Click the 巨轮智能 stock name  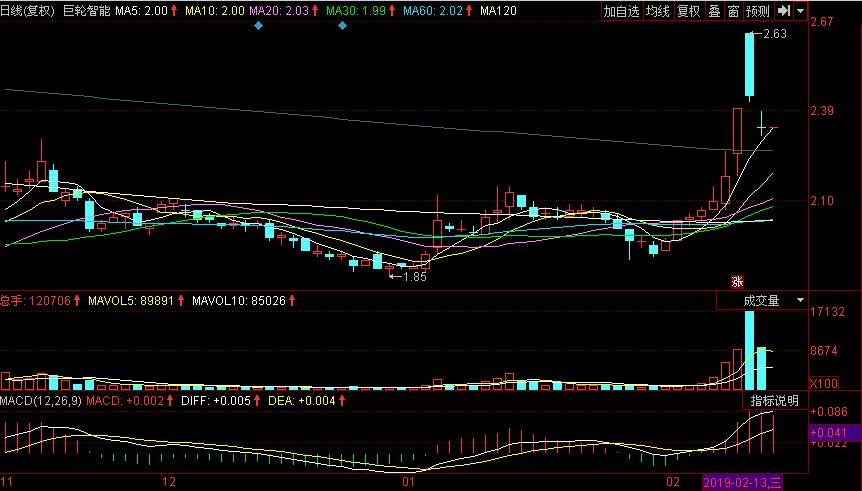coord(86,10)
